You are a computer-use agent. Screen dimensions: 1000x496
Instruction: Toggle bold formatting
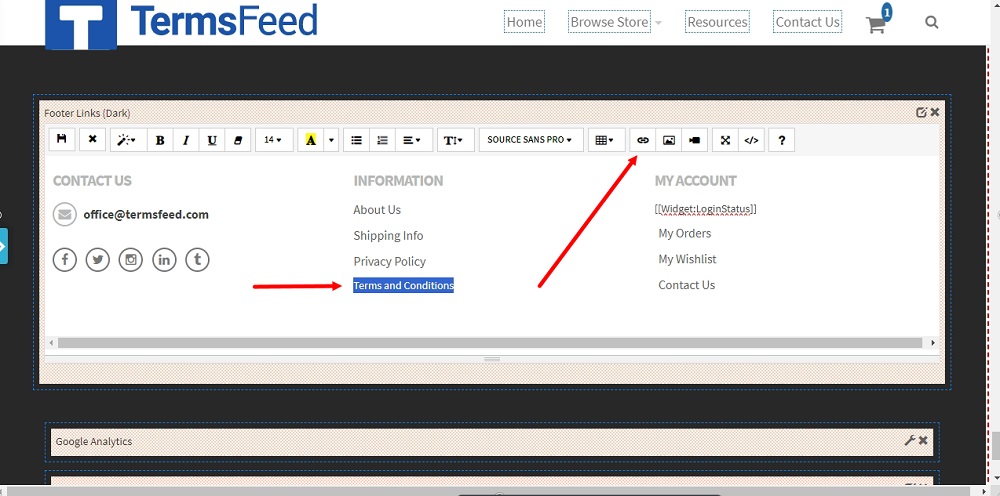(160, 140)
